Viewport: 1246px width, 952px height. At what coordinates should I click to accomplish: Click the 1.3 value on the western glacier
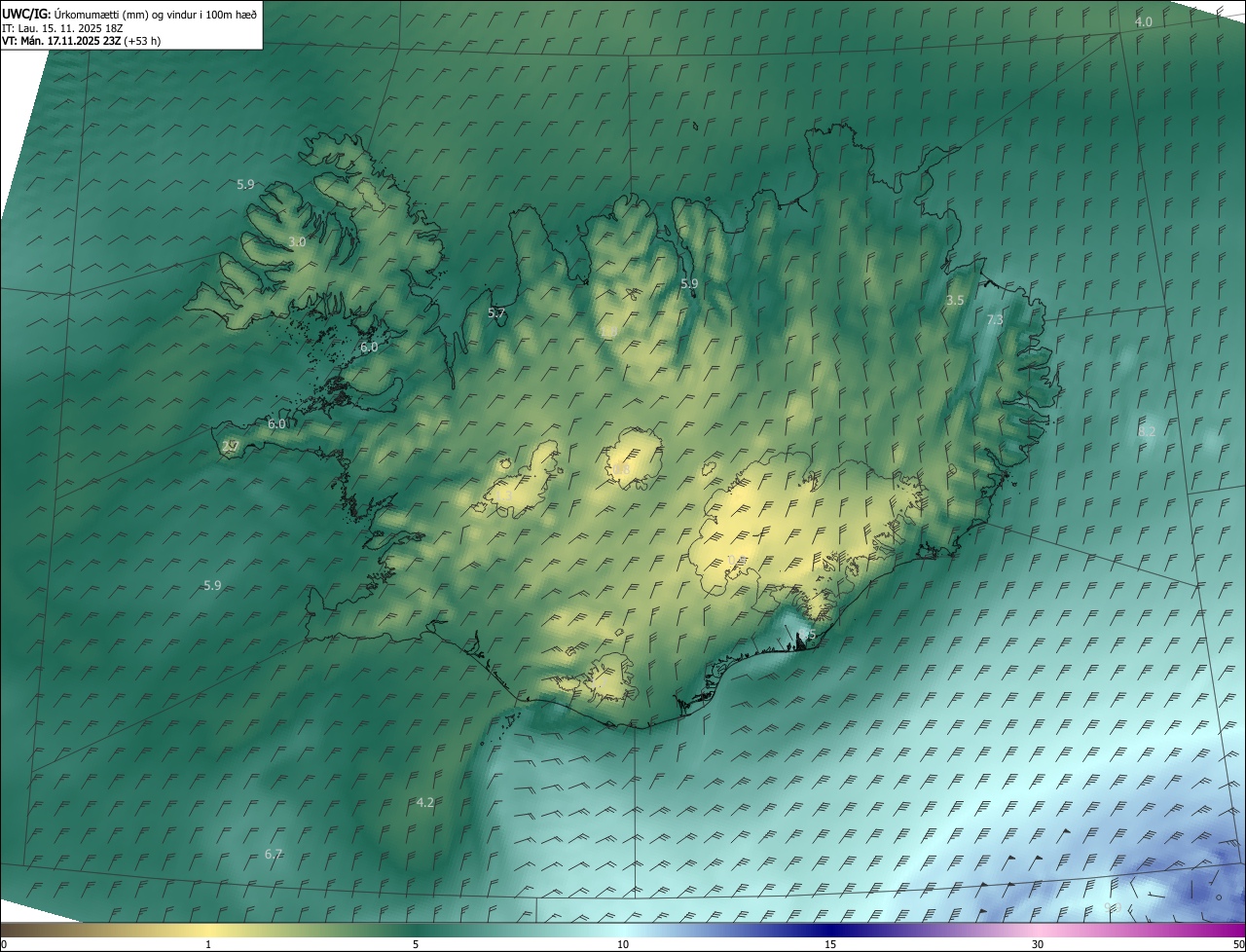(x=505, y=495)
